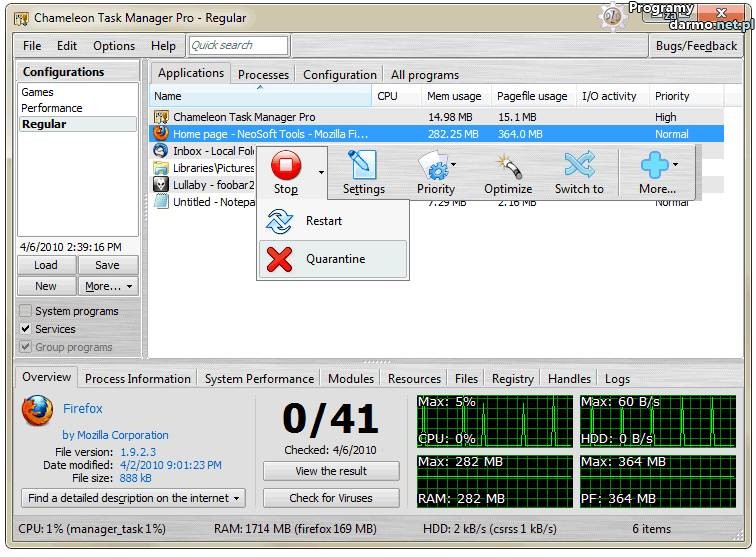Open Settings pencil icon in popup toolbar
Screen dimensions: 756x557
[x=363, y=165]
